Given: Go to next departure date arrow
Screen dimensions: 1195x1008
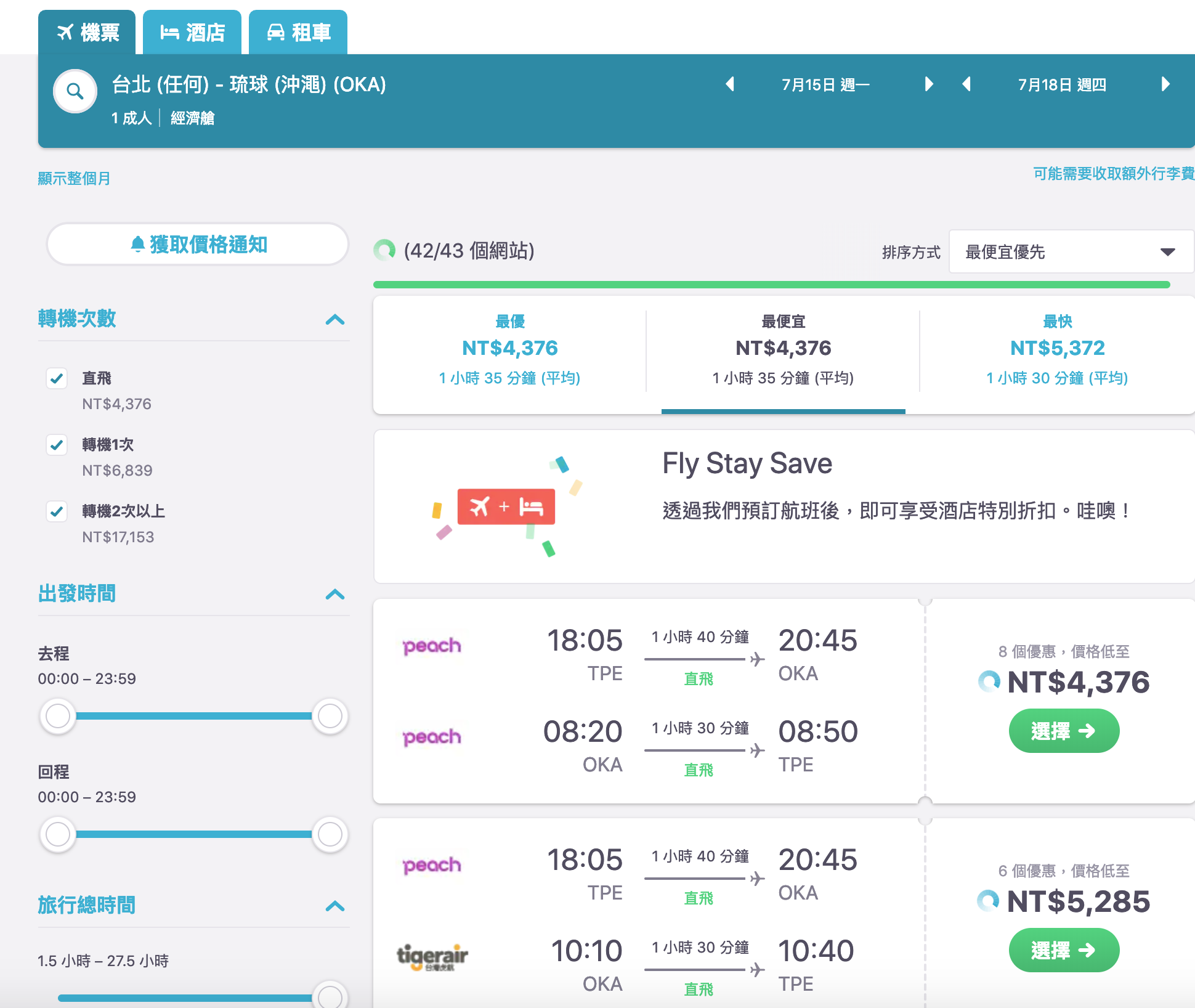Looking at the screenshot, I should (929, 84).
